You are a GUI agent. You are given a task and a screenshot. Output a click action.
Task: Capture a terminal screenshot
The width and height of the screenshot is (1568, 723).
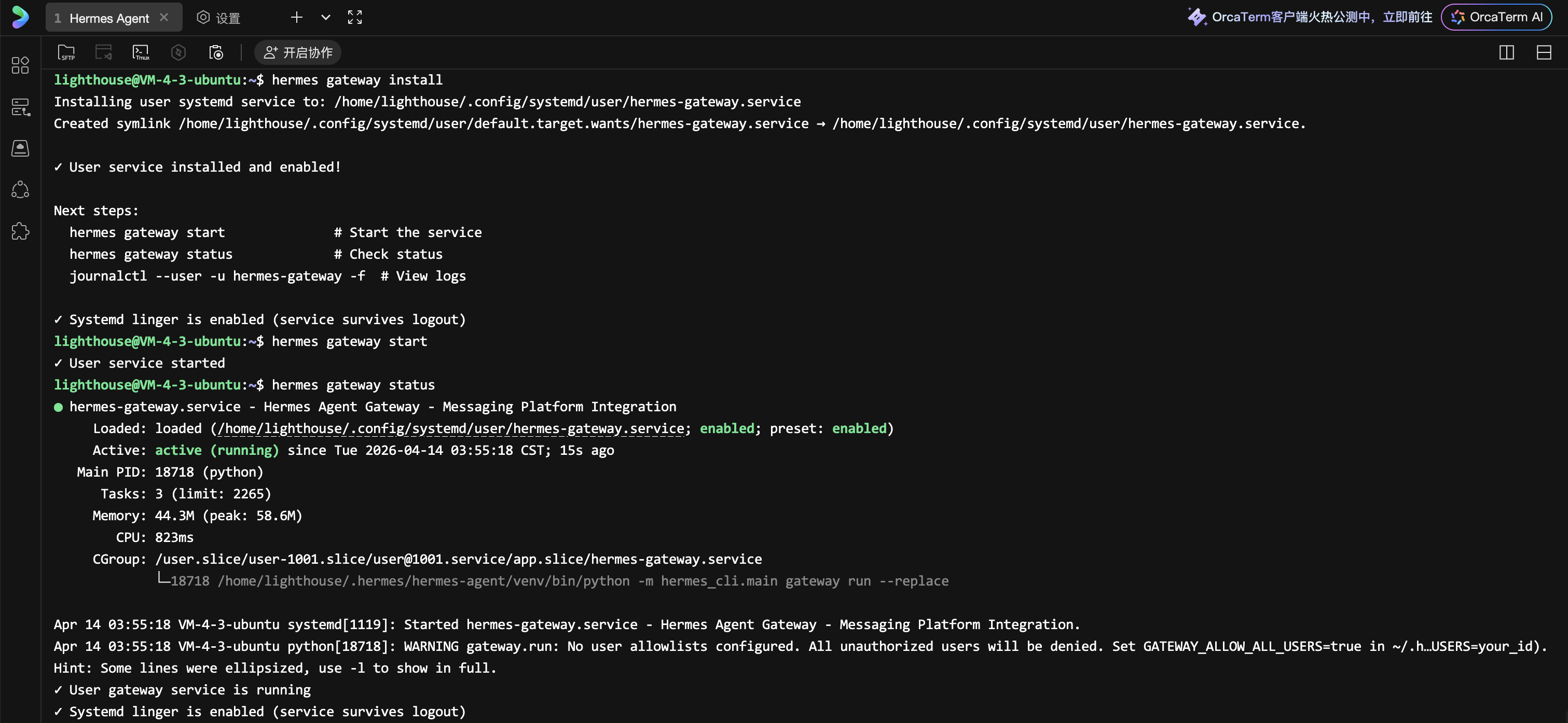pyautogui.click(x=216, y=52)
